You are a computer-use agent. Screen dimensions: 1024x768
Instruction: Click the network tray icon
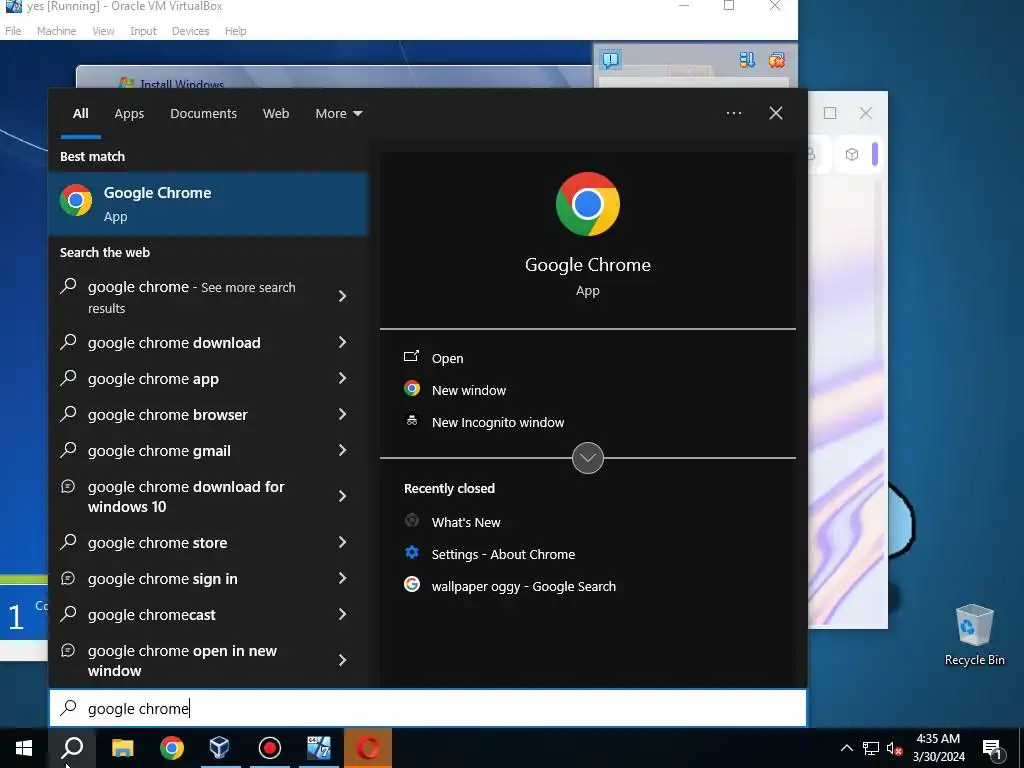coord(871,748)
